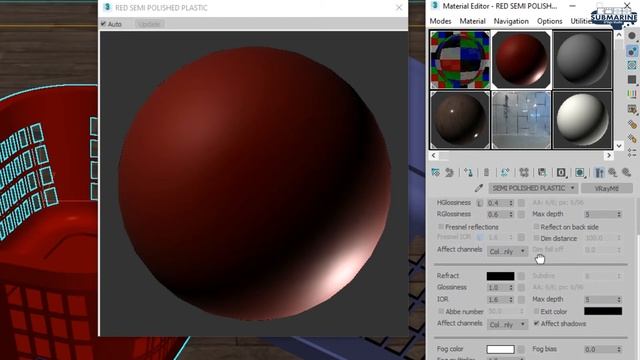This screenshot has width=640, height=360.
Task: Click map button next to RGlossiness
Action: (521, 214)
